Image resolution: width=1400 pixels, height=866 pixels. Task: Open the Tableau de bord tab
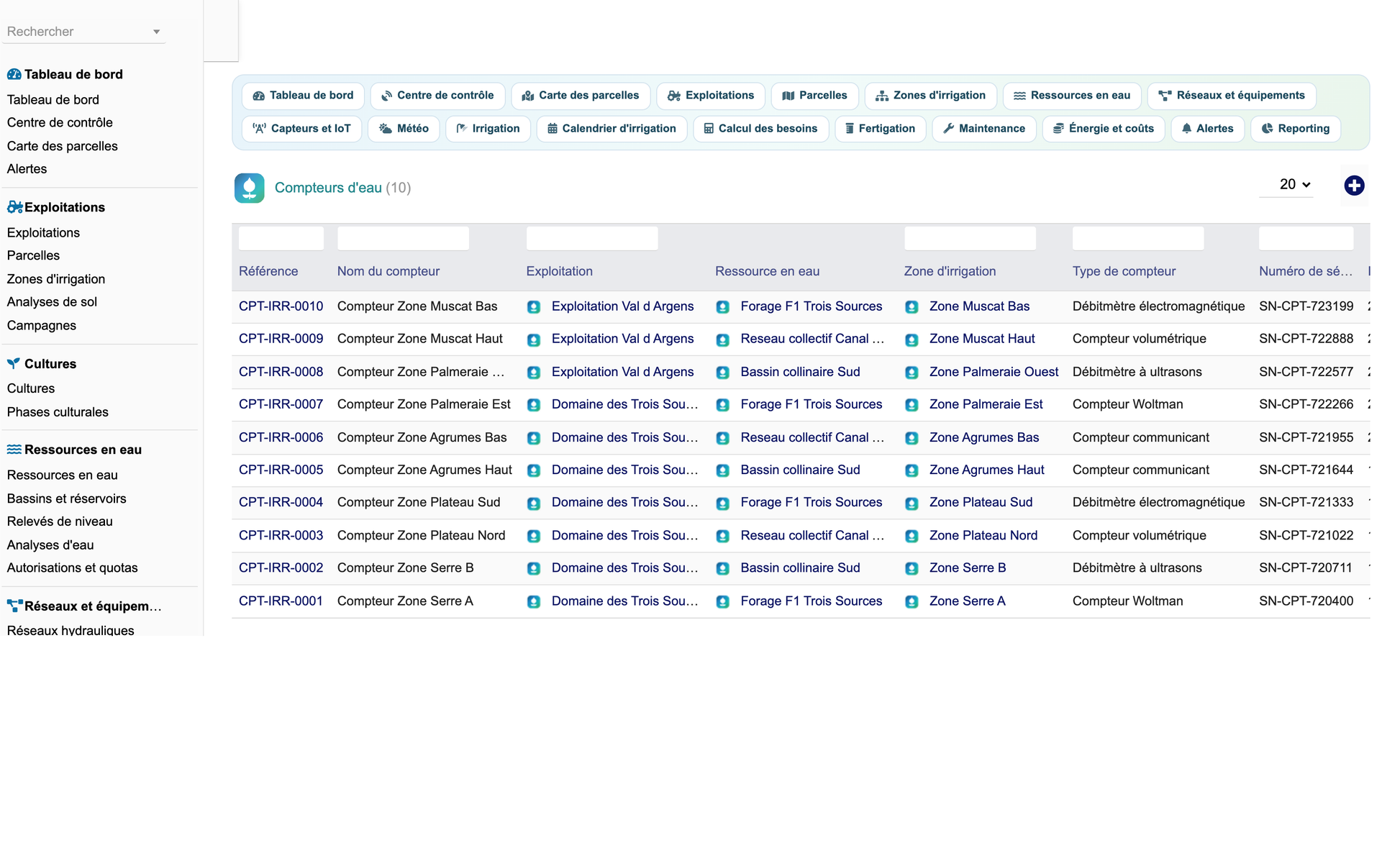point(303,96)
